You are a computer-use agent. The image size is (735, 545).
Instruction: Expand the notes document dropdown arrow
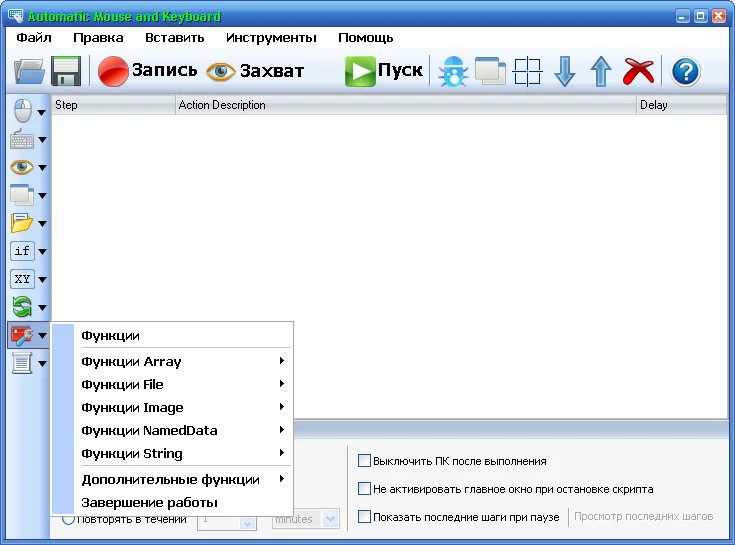[42, 364]
